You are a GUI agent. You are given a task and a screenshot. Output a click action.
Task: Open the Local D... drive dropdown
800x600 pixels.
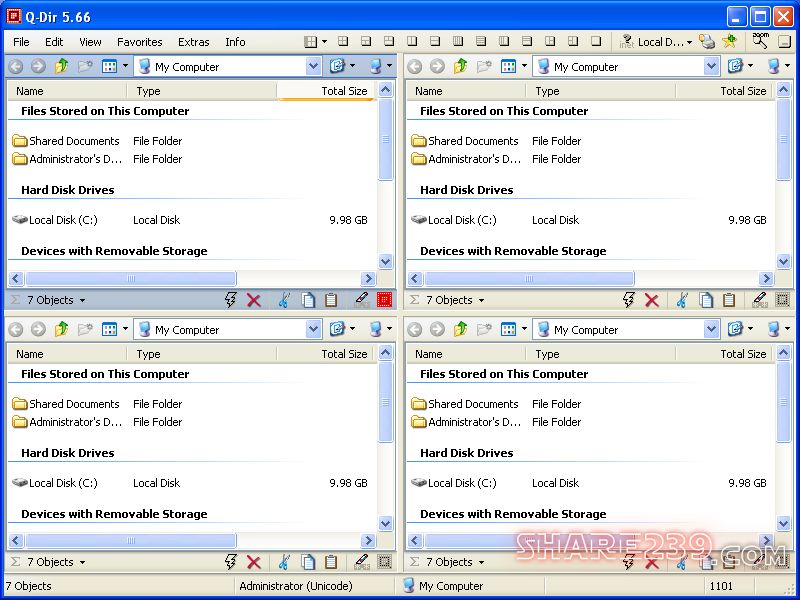coord(689,42)
